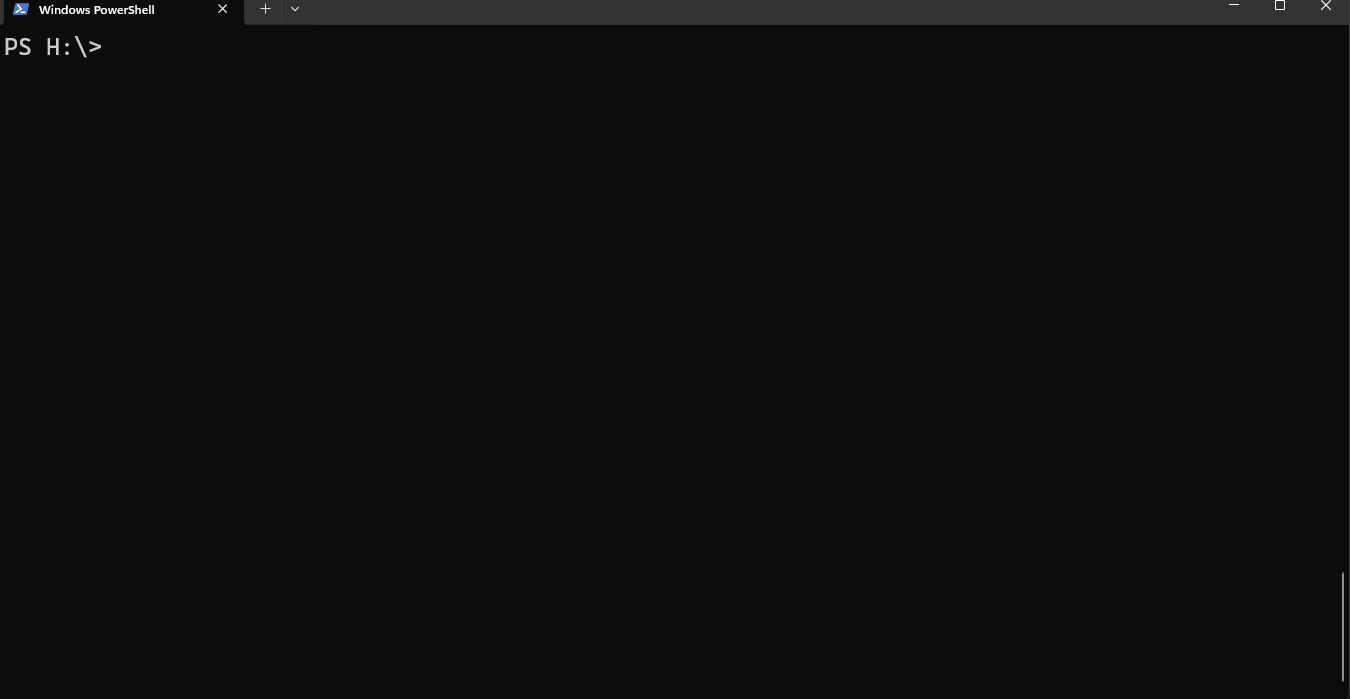The width and height of the screenshot is (1350, 699).
Task: Click the ">" prompt character
Action: (95, 47)
